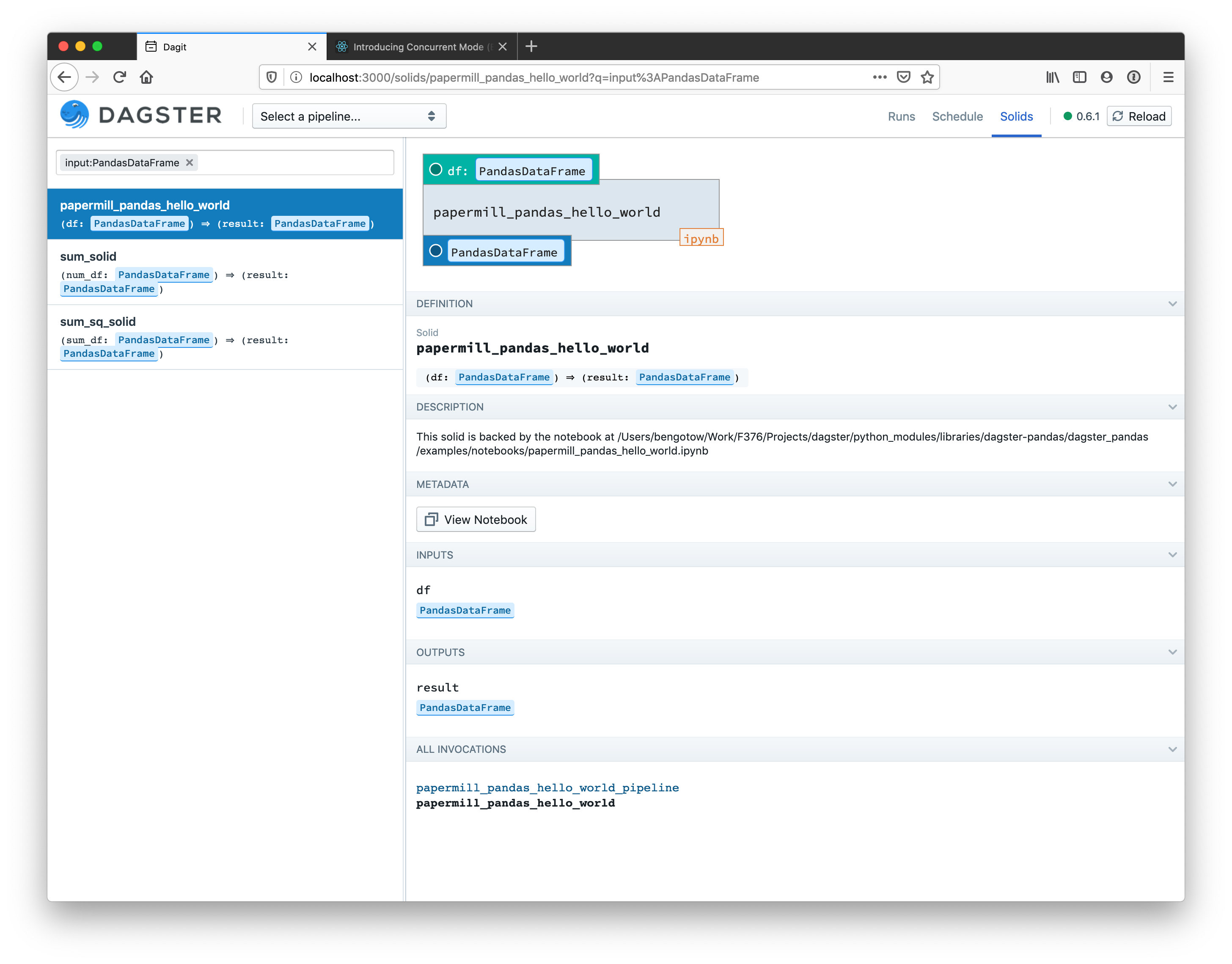This screenshot has width=1232, height=964.
Task: Select sum_solid in the solids list
Action: click(x=225, y=273)
